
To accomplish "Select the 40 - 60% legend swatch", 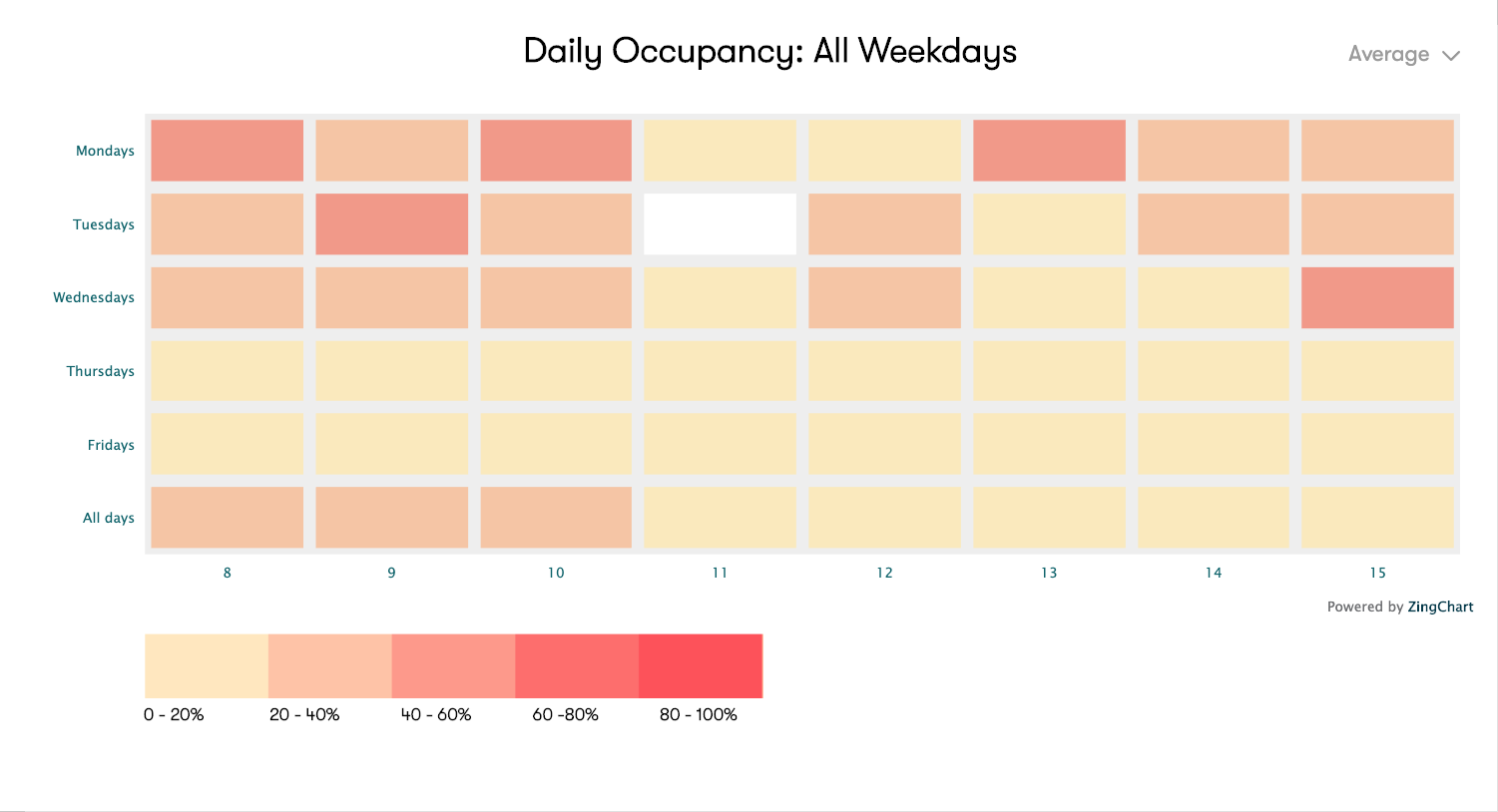I will (453, 666).
